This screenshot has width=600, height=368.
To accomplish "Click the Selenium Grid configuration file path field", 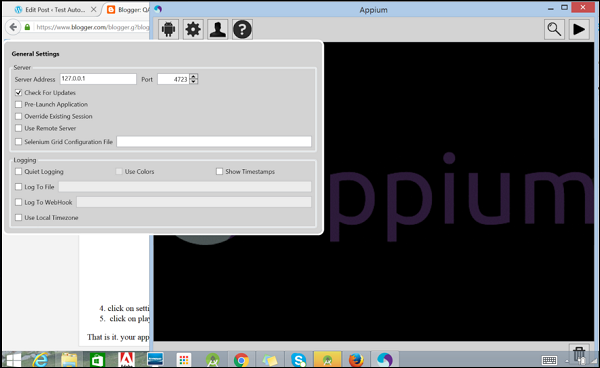I will coord(214,142).
